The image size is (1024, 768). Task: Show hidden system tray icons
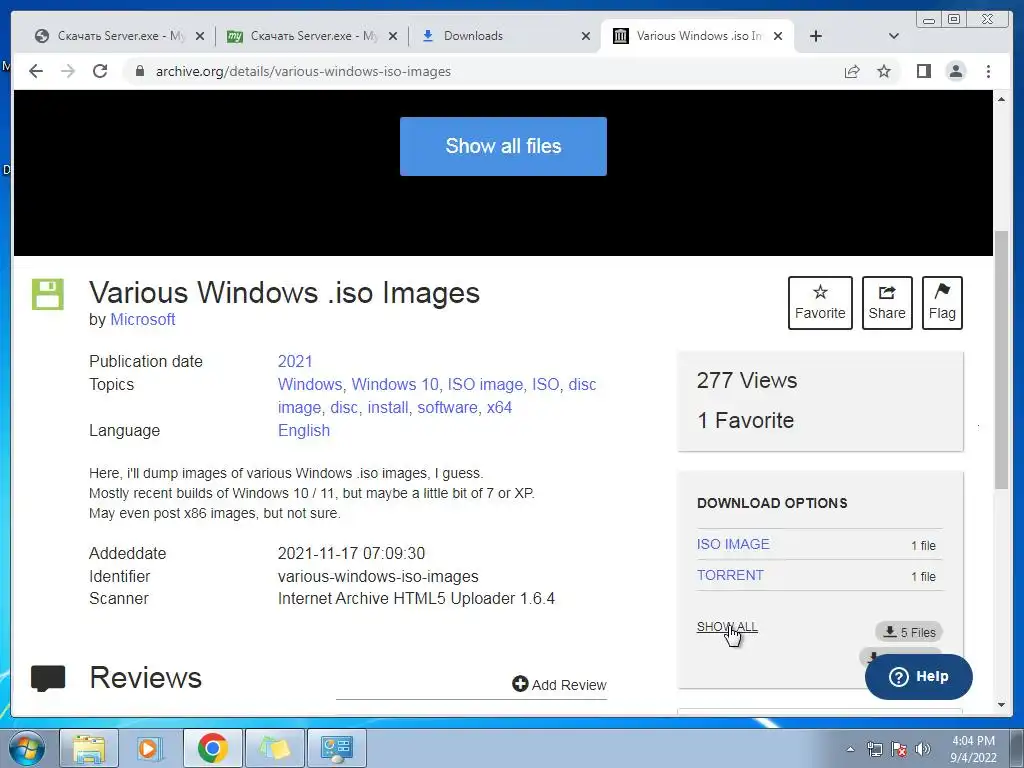pyautogui.click(x=850, y=749)
